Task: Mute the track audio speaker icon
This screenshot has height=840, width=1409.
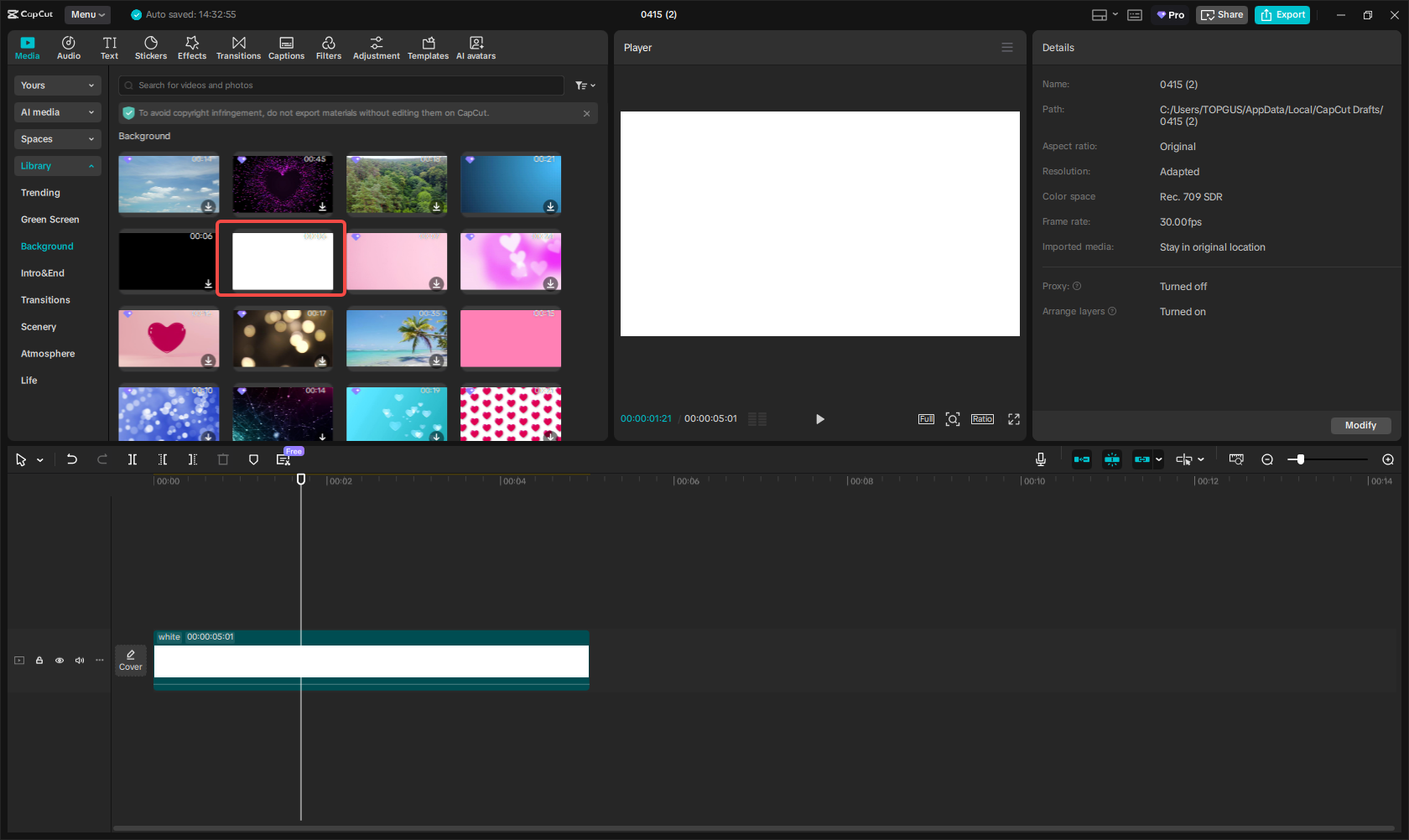Action: (80, 661)
